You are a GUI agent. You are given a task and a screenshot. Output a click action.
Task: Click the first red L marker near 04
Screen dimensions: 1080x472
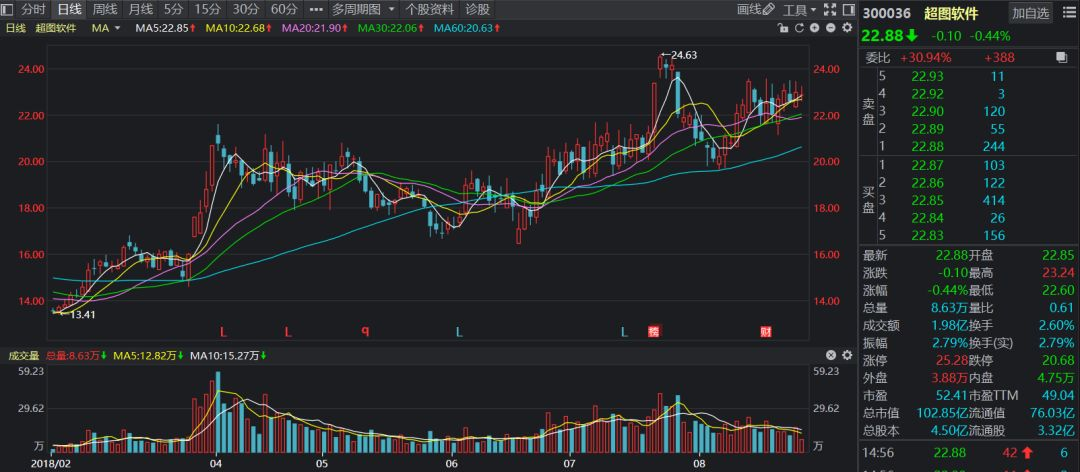tap(223, 332)
